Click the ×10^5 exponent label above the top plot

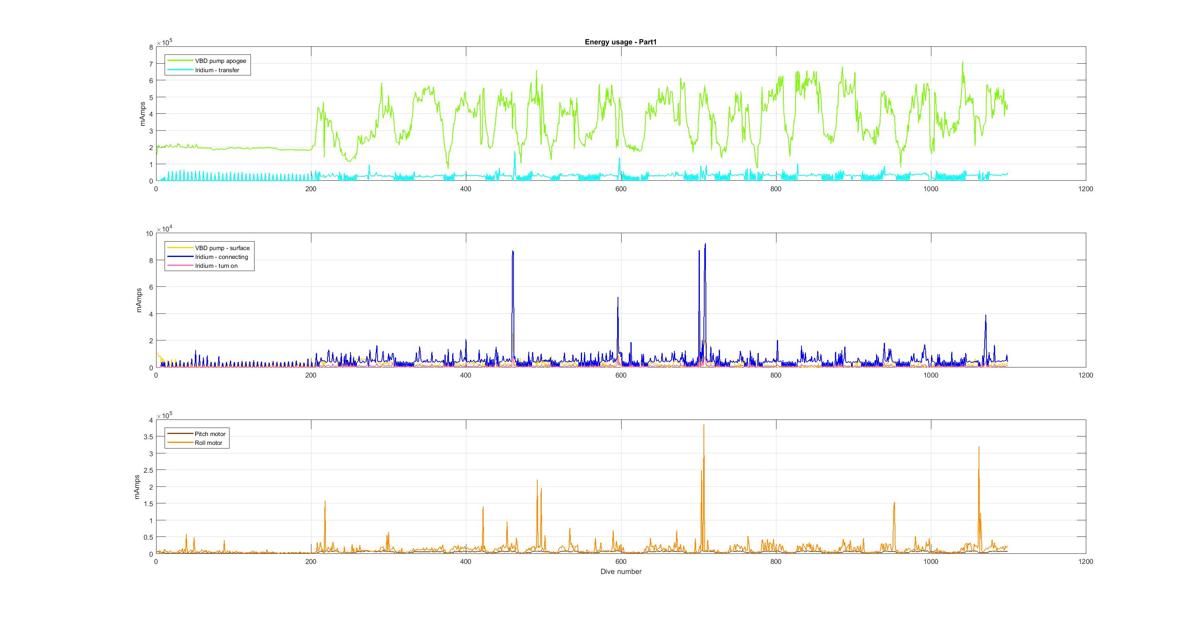pyautogui.click(x=166, y=41)
